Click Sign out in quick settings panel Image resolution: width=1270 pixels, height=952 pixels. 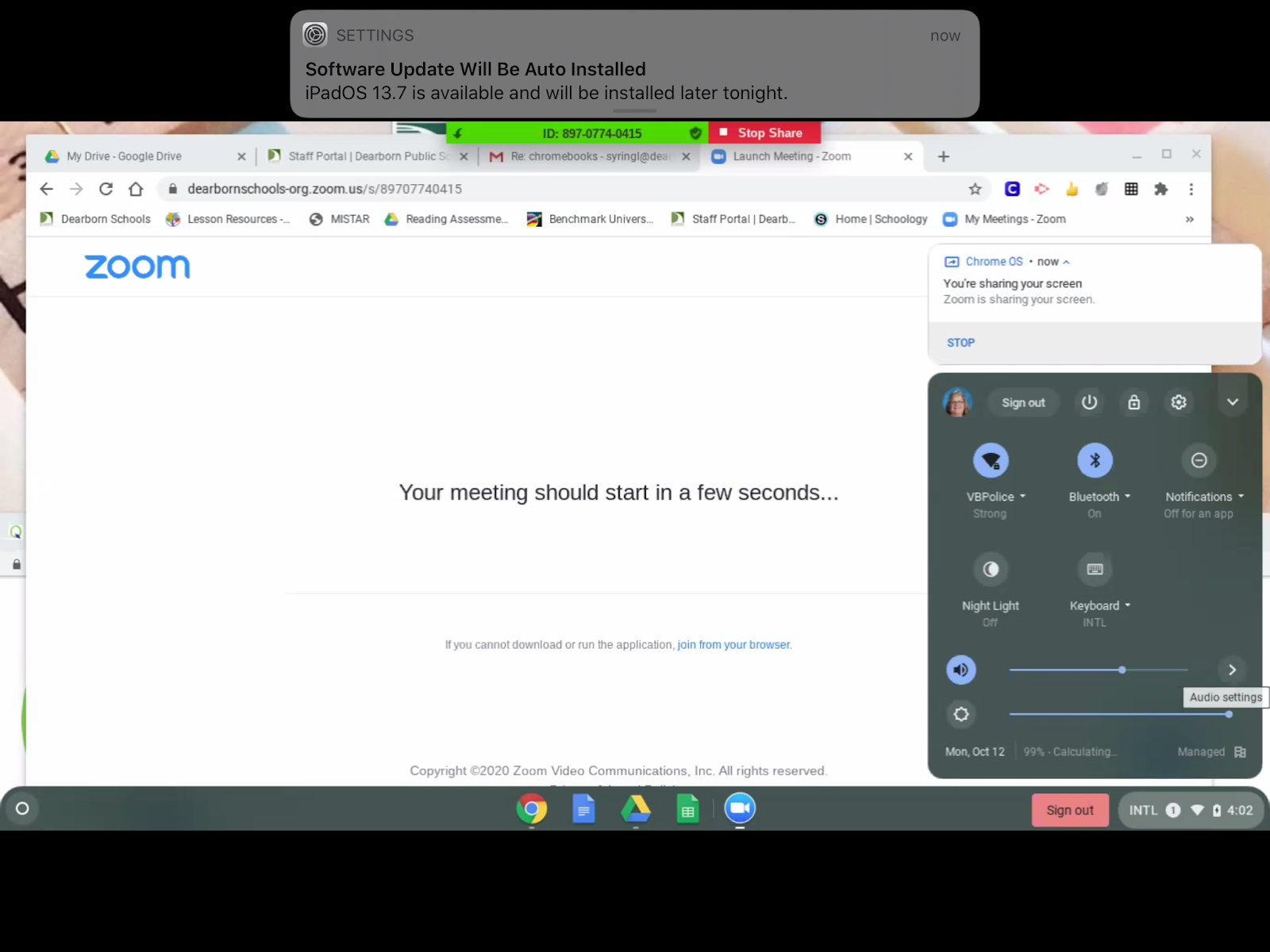(1023, 402)
